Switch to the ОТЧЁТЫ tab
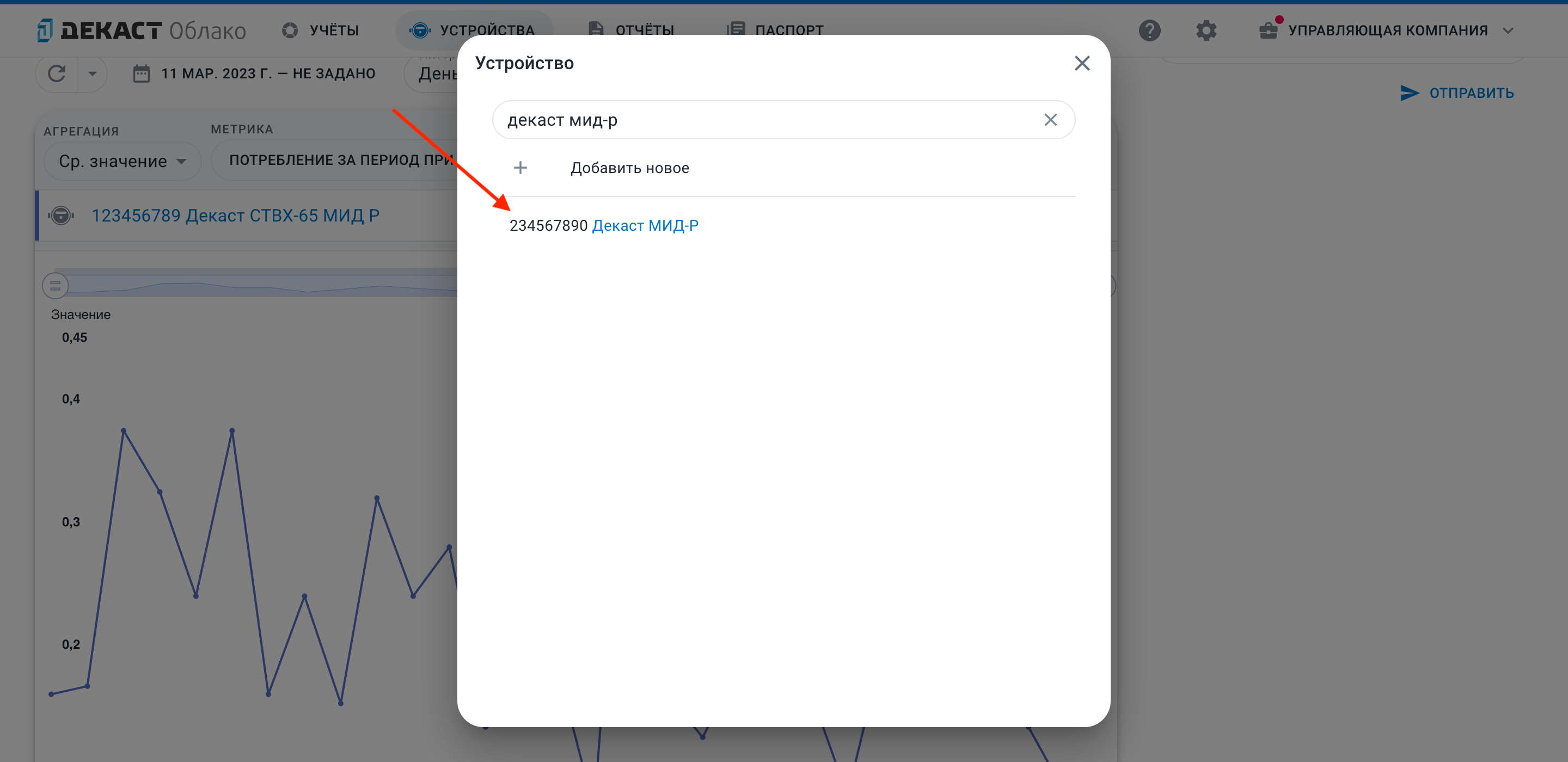 pos(631,30)
